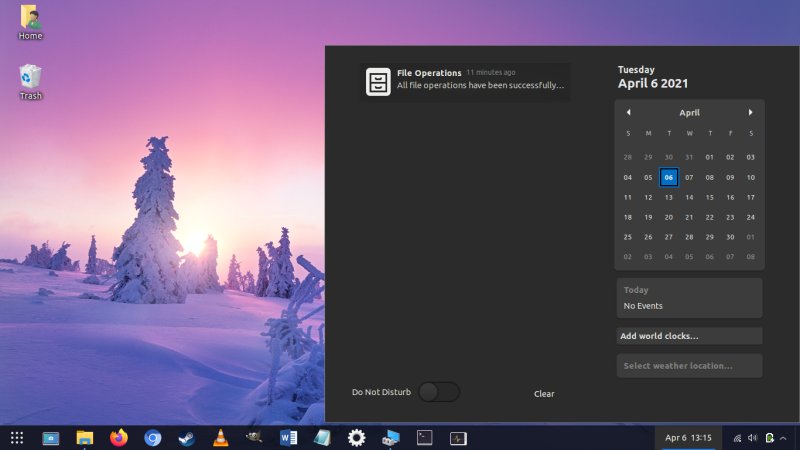Viewport: 800px width, 450px height.
Task: Launch Firefox from the taskbar
Action: (x=119, y=438)
